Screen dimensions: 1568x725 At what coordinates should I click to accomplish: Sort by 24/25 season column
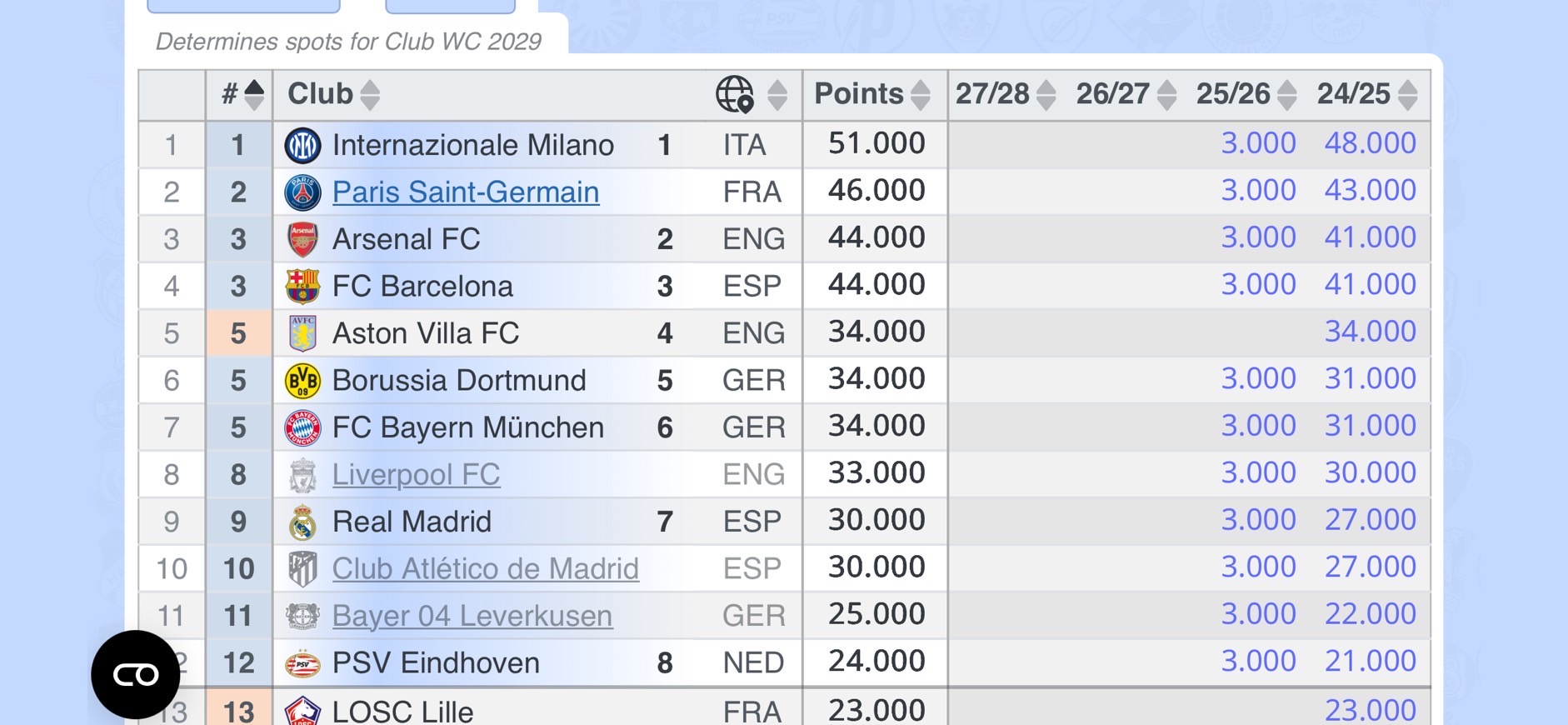pos(1408,94)
